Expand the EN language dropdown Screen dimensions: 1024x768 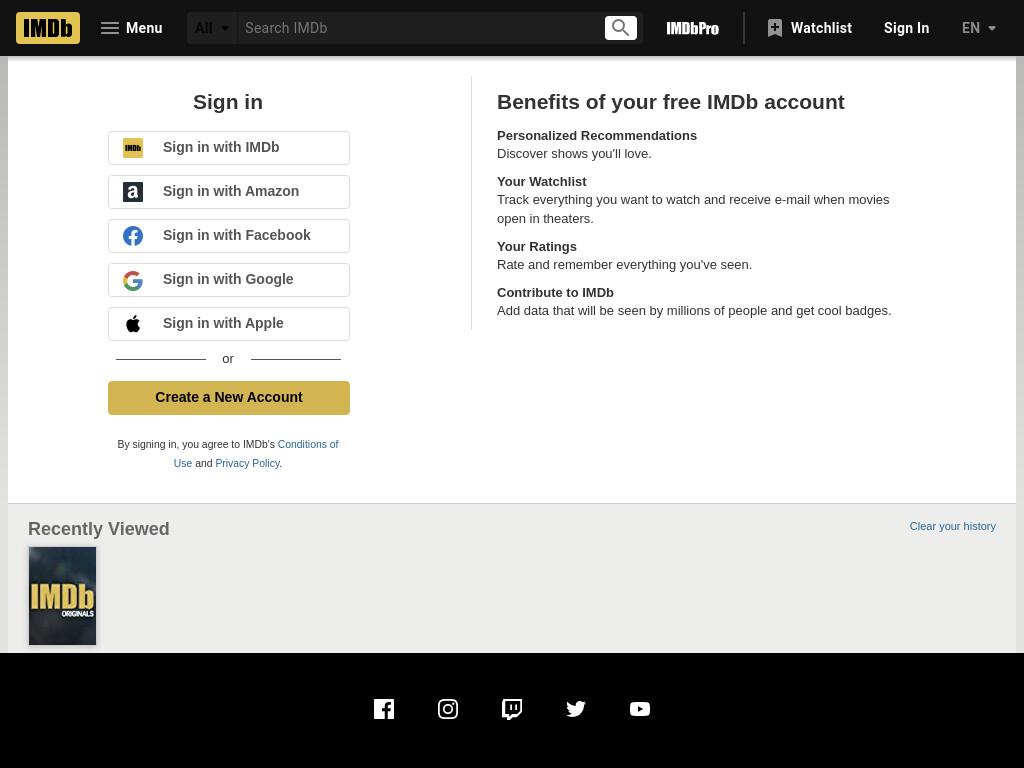click(x=978, y=28)
